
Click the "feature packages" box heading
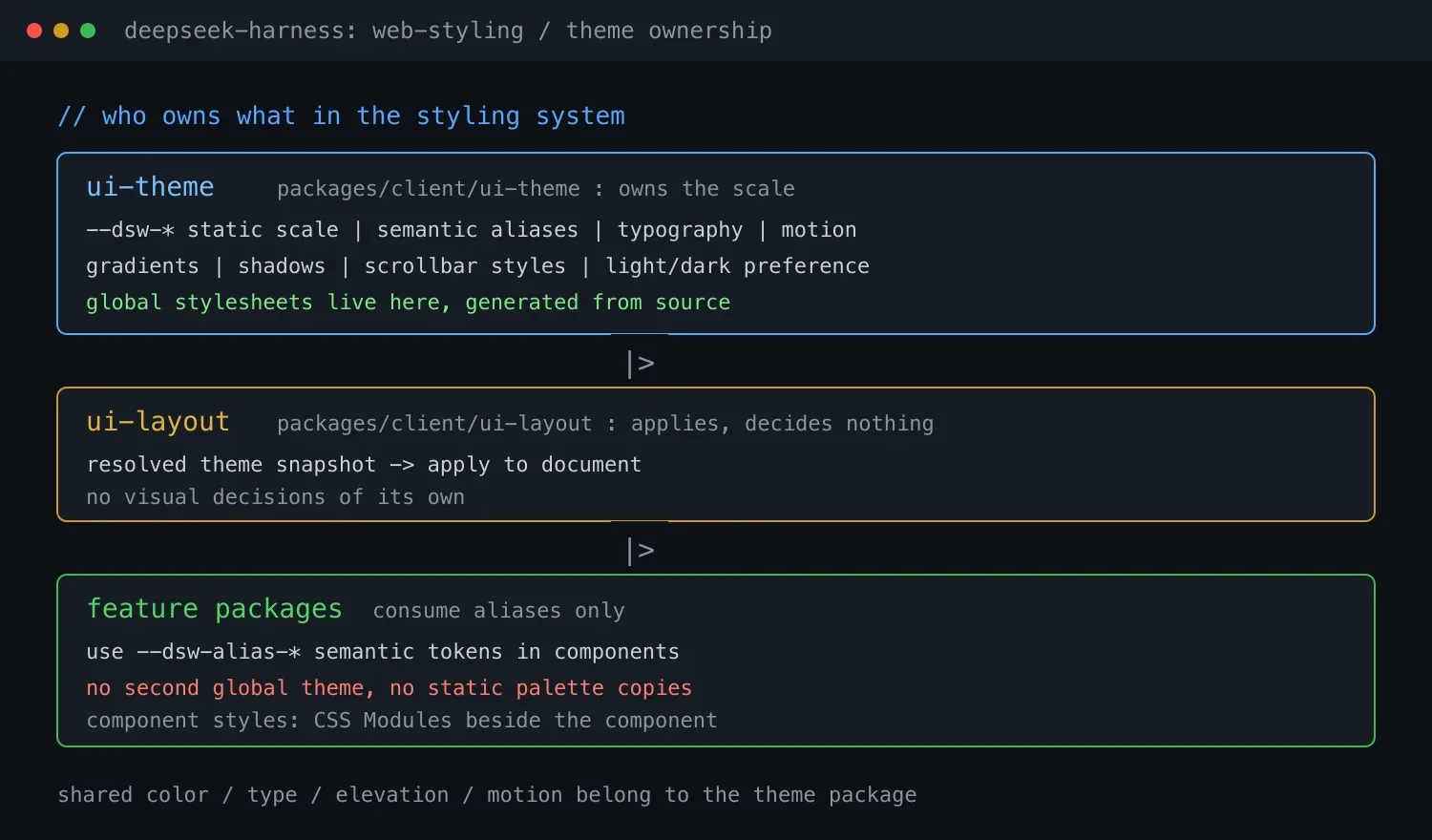click(x=214, y=609)
